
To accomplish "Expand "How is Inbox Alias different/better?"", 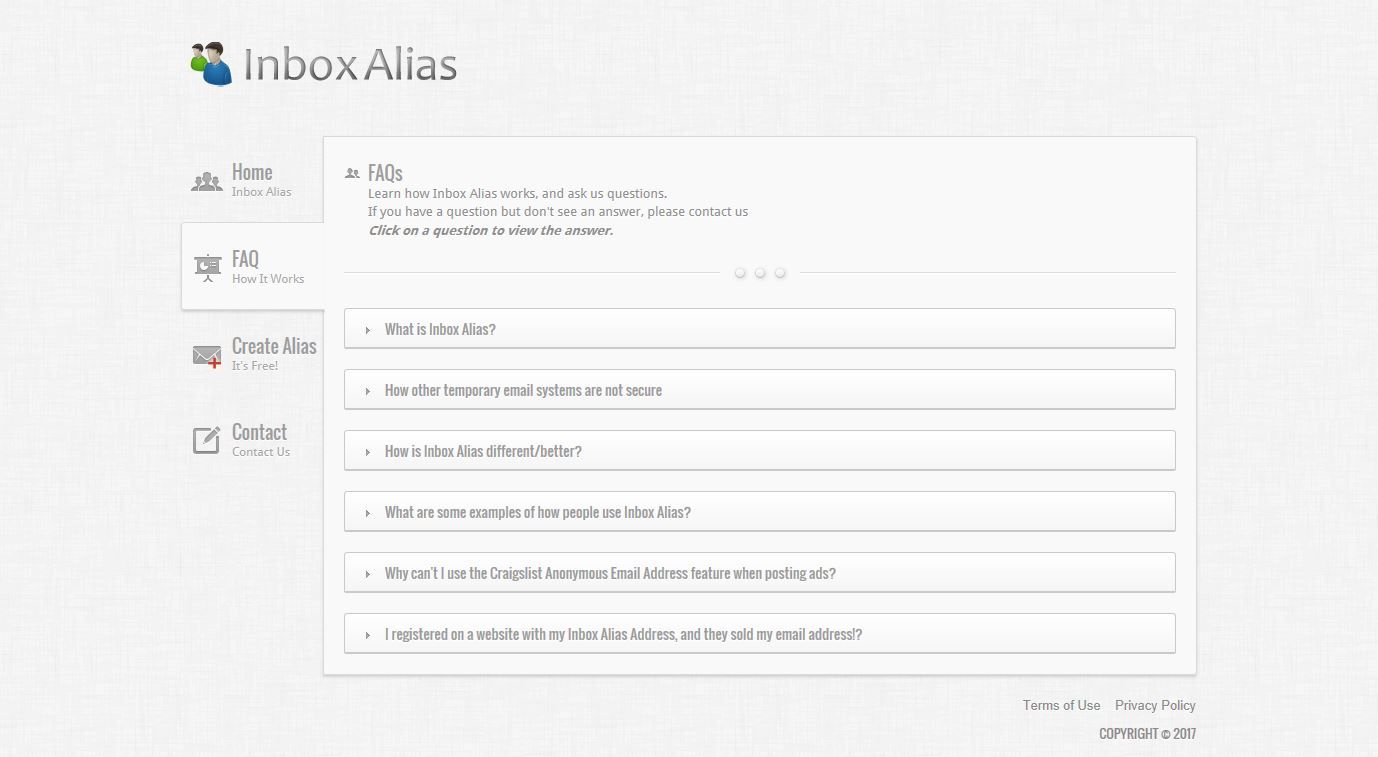I will (484, 450).
